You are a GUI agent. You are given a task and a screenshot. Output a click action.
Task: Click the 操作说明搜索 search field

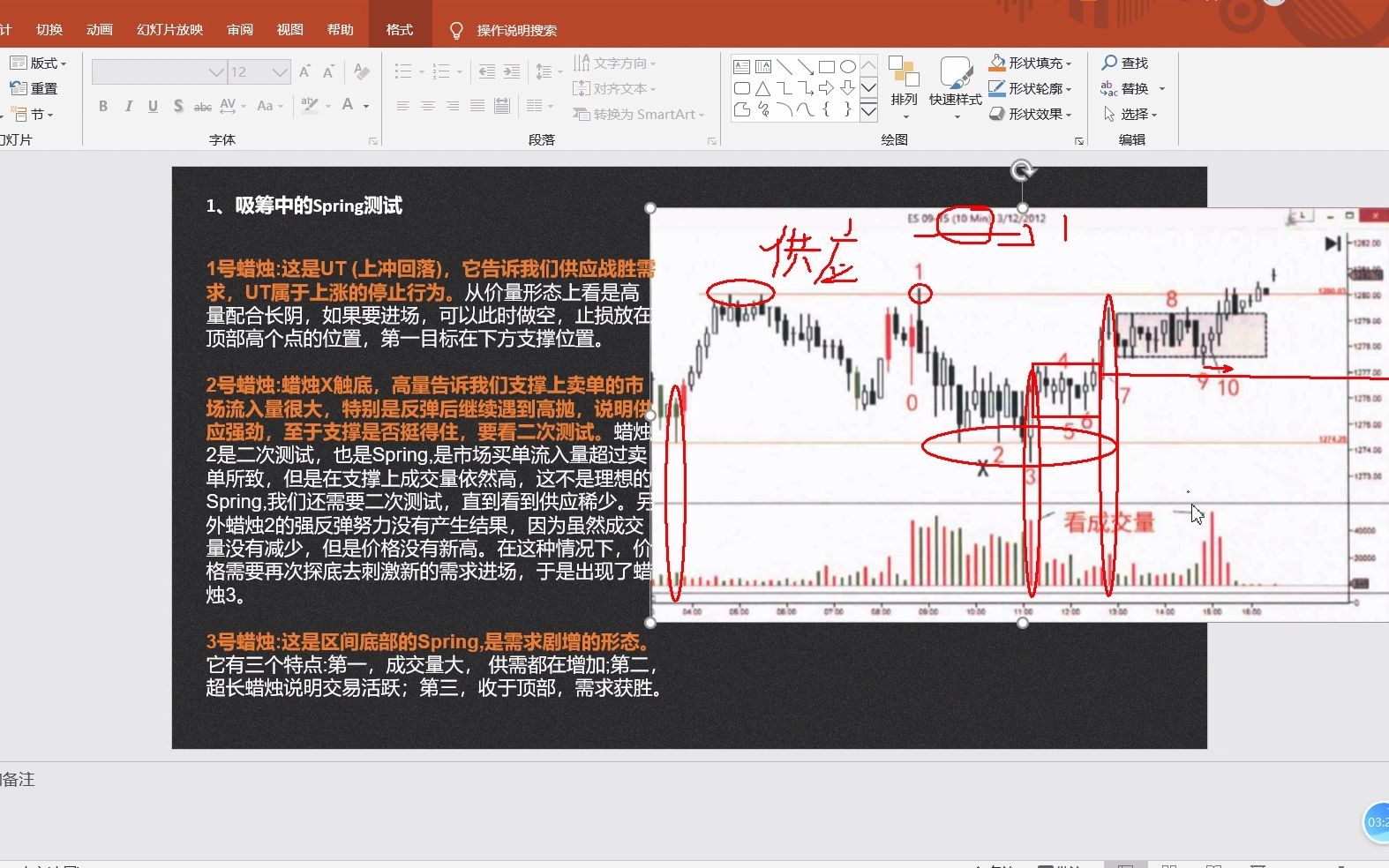point(517,30)
